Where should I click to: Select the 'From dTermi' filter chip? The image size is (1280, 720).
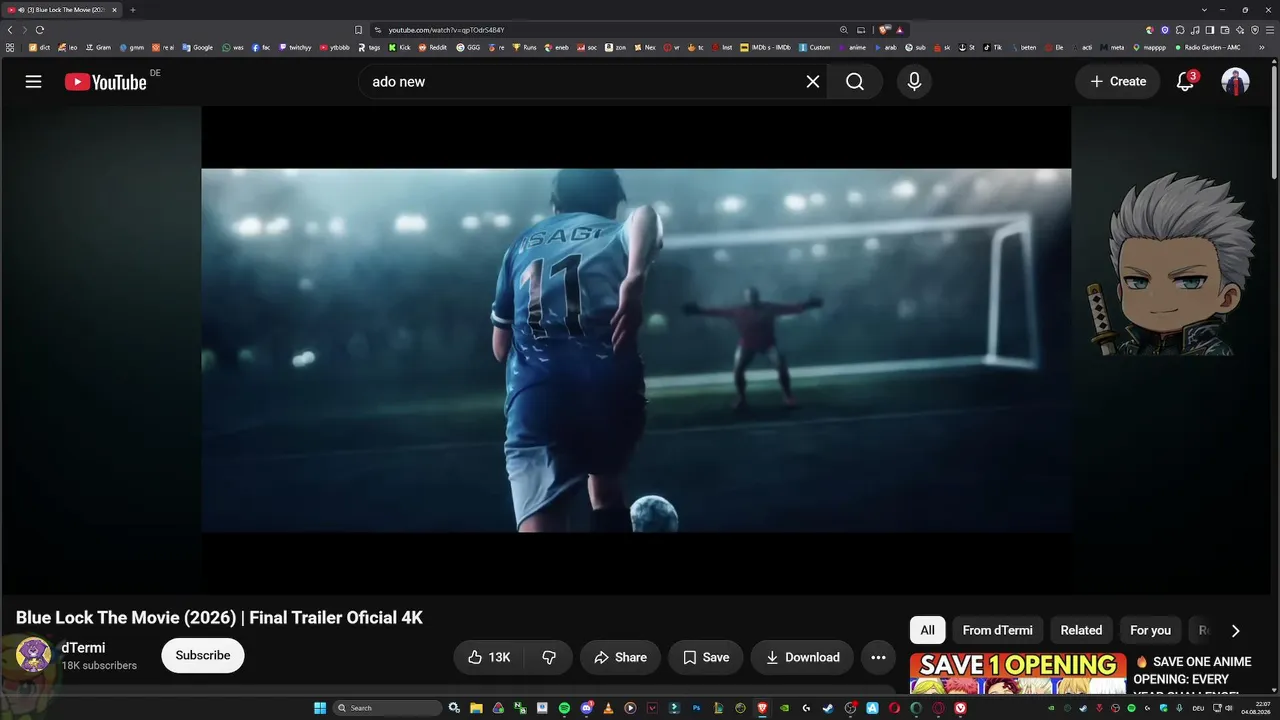point(998,630)
